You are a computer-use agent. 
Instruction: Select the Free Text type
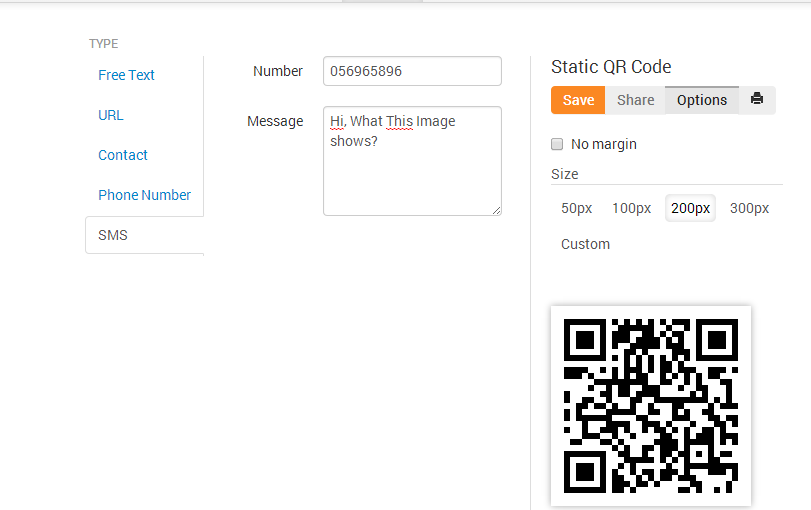pos(126,75)
